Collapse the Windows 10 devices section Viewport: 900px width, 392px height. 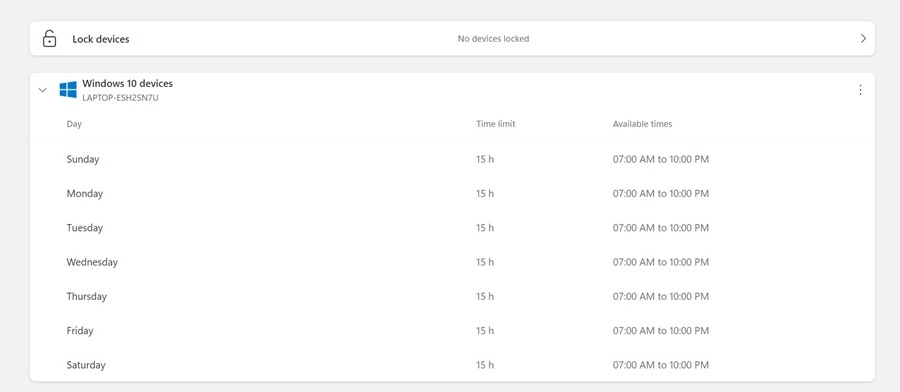(42, 90)
